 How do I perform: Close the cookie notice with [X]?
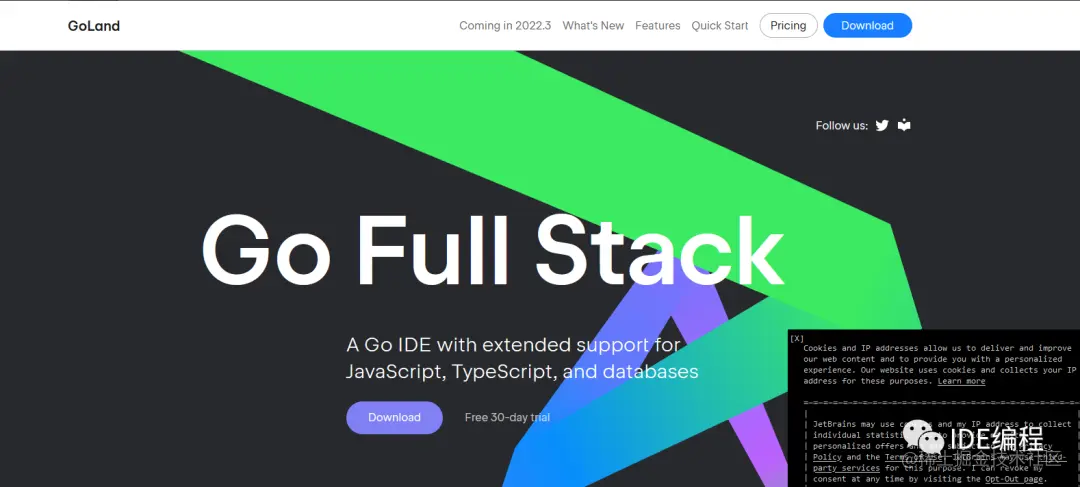click(x=797, y=338)
